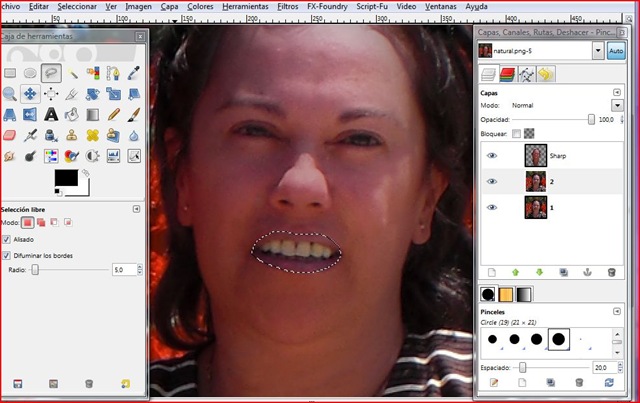
Task: Hide layer 1 via its eye icon
Action: (492, 207)
